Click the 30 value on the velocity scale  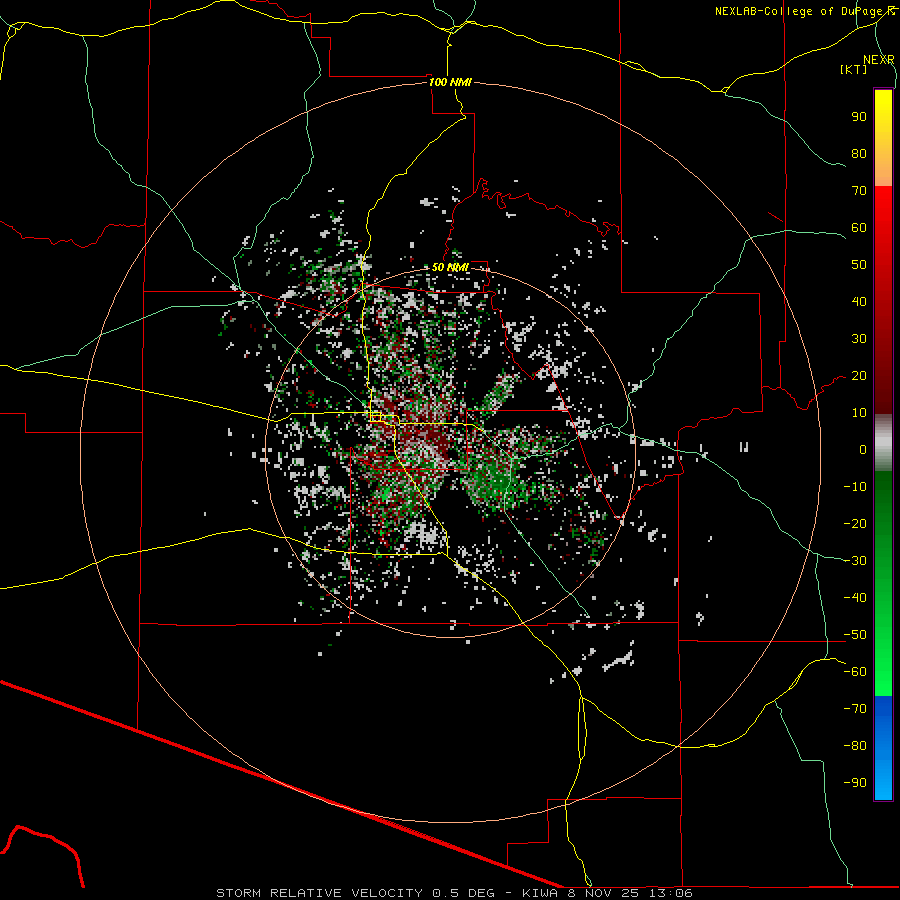[859, 339]
